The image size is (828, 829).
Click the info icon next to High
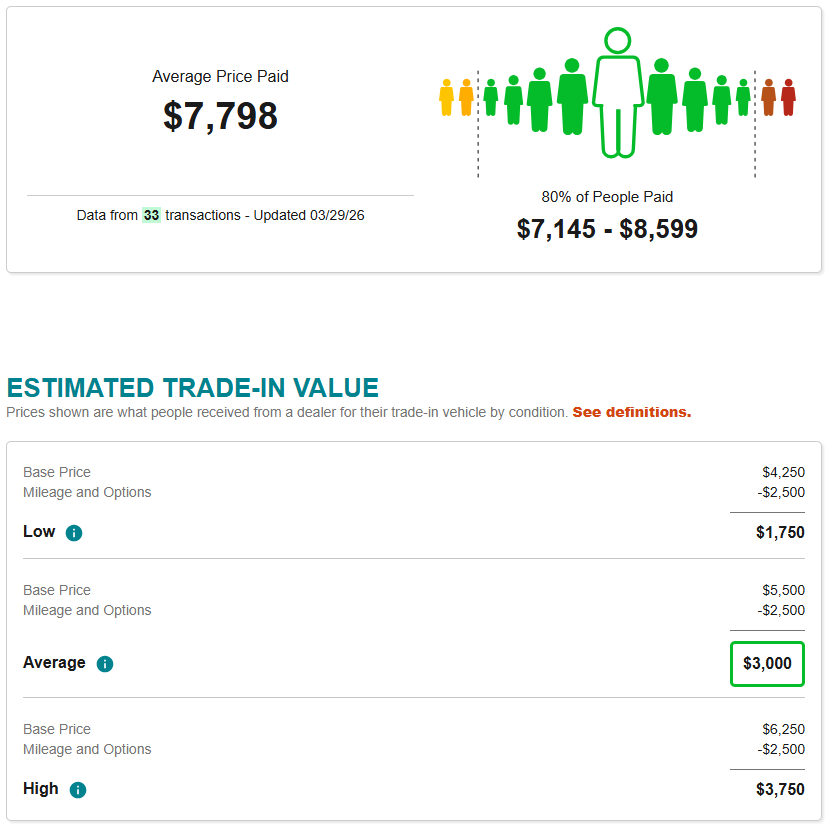pos(78,790)
